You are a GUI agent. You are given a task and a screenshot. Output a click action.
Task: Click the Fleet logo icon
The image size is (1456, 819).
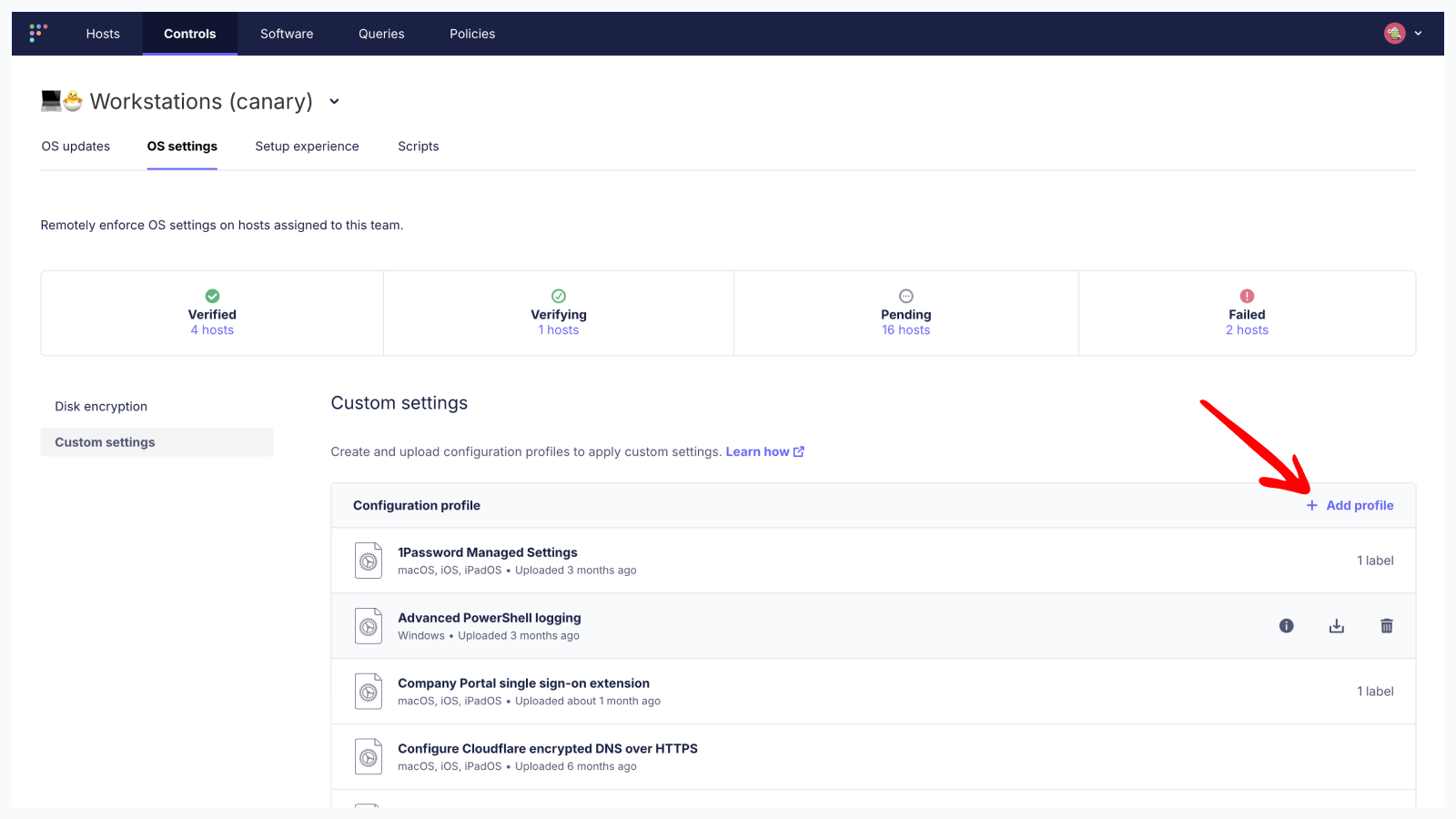coord(37,33)
